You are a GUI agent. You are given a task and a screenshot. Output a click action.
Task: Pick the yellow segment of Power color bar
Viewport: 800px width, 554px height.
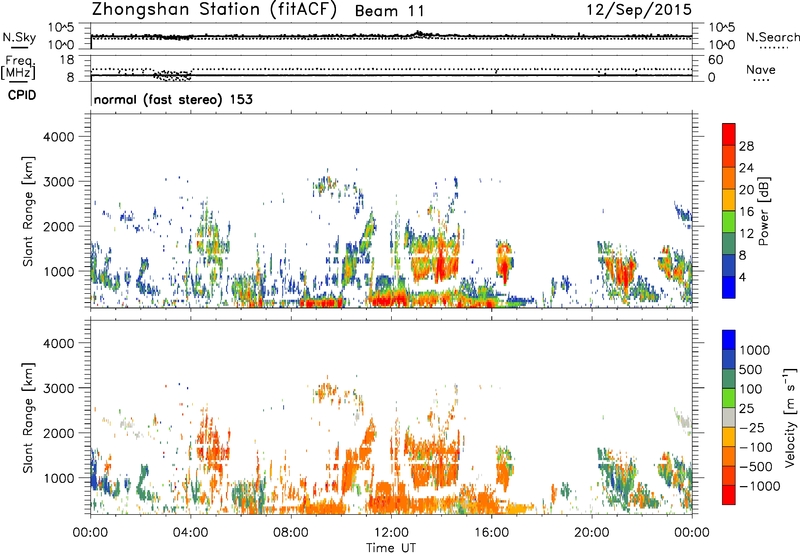tap(729, 200)
